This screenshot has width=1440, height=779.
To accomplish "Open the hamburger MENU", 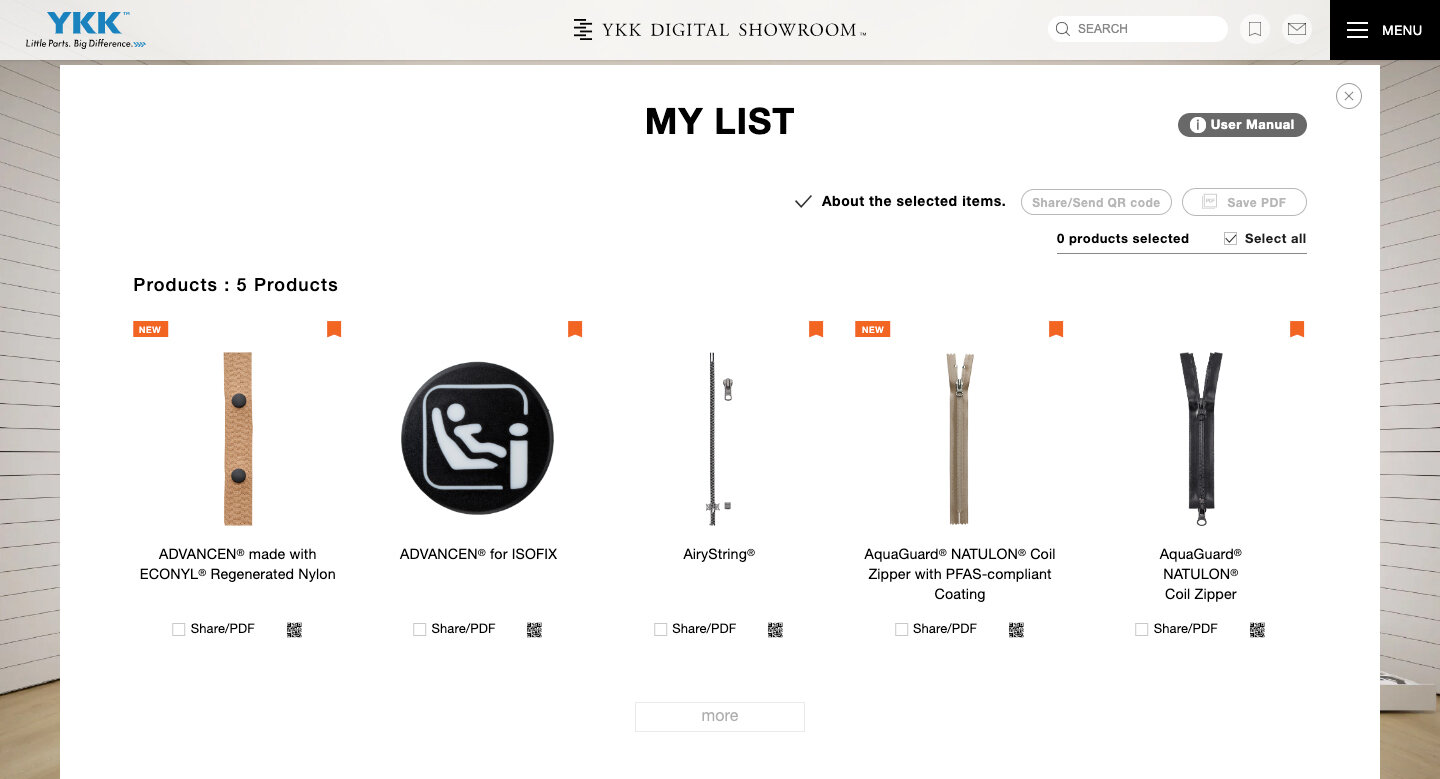I will (x=1384, y=30).
